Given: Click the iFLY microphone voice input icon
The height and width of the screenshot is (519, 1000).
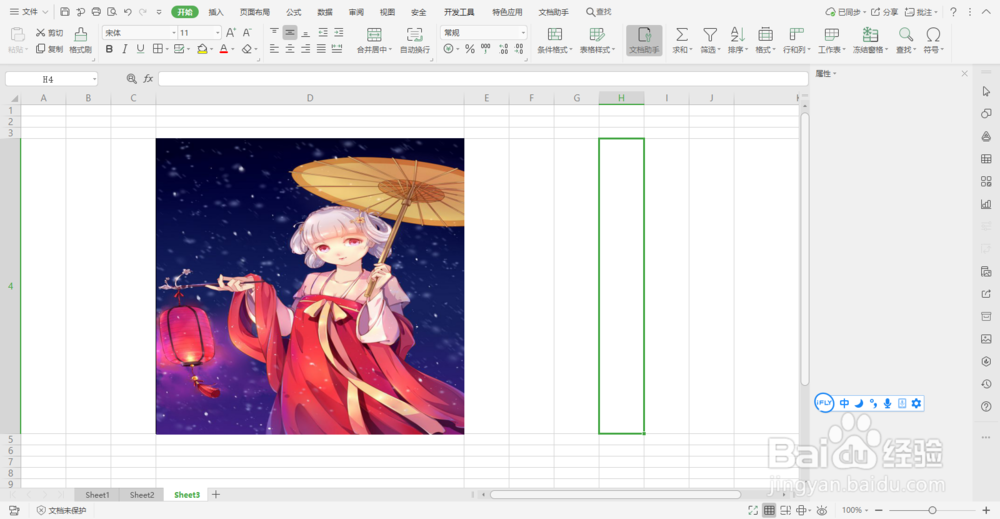Looking at the screenshot, I should coord(887,403).
